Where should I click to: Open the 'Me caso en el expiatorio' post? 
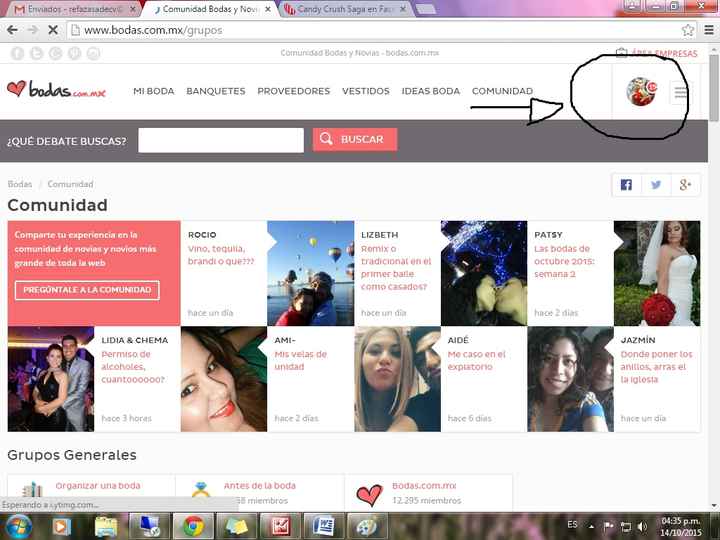click(x=476, y=360)
